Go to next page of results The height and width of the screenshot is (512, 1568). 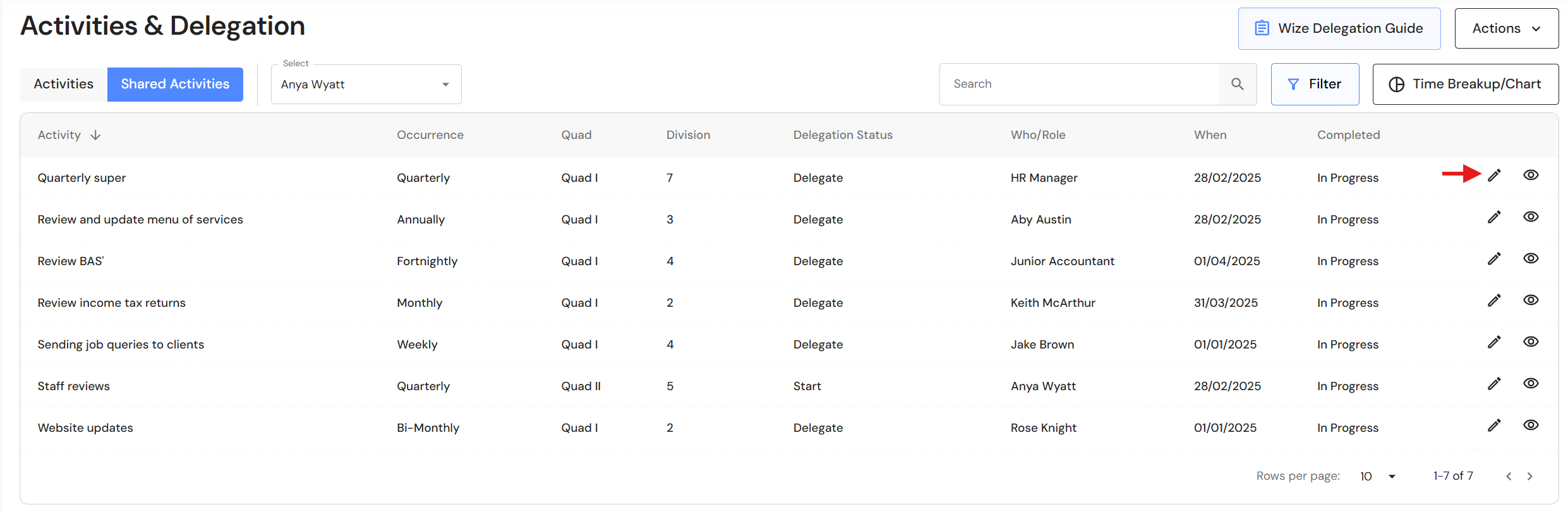tap(1529, 476)
